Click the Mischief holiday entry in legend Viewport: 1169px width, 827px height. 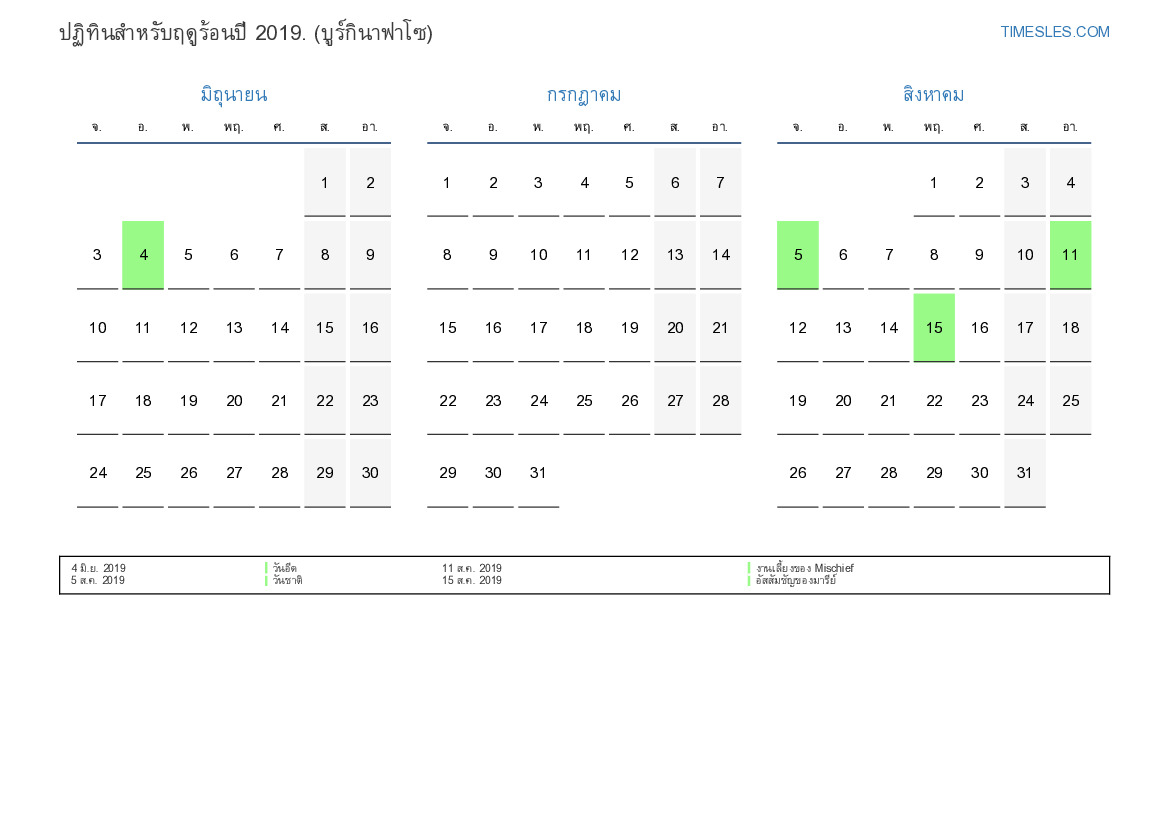tap(805, 568)
